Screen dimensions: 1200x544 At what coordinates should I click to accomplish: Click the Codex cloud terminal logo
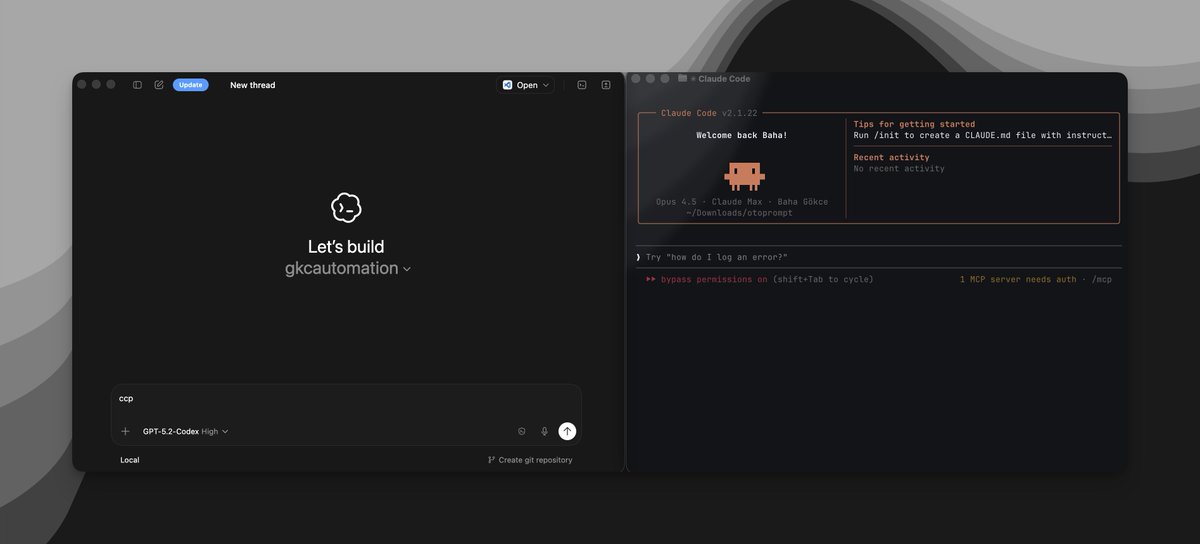[346, 207]
